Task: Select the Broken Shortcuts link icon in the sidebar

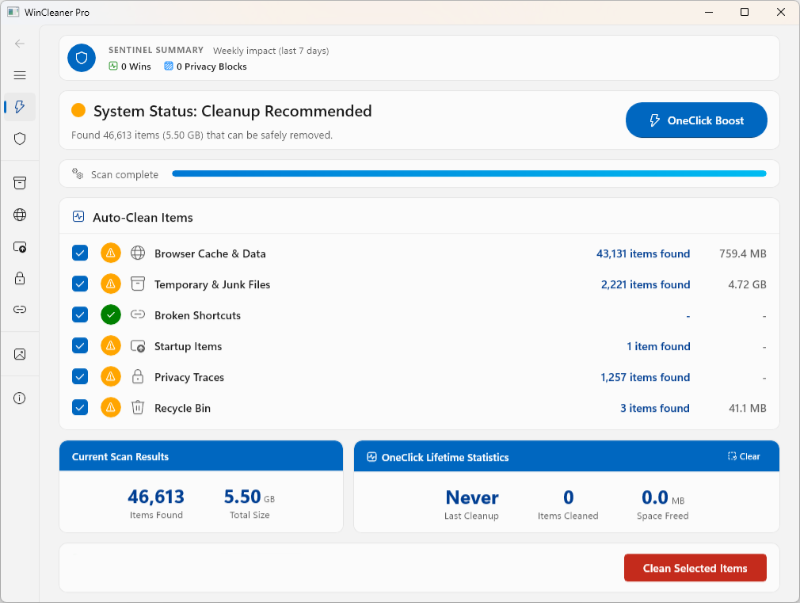Action: (x=18, y=310)
